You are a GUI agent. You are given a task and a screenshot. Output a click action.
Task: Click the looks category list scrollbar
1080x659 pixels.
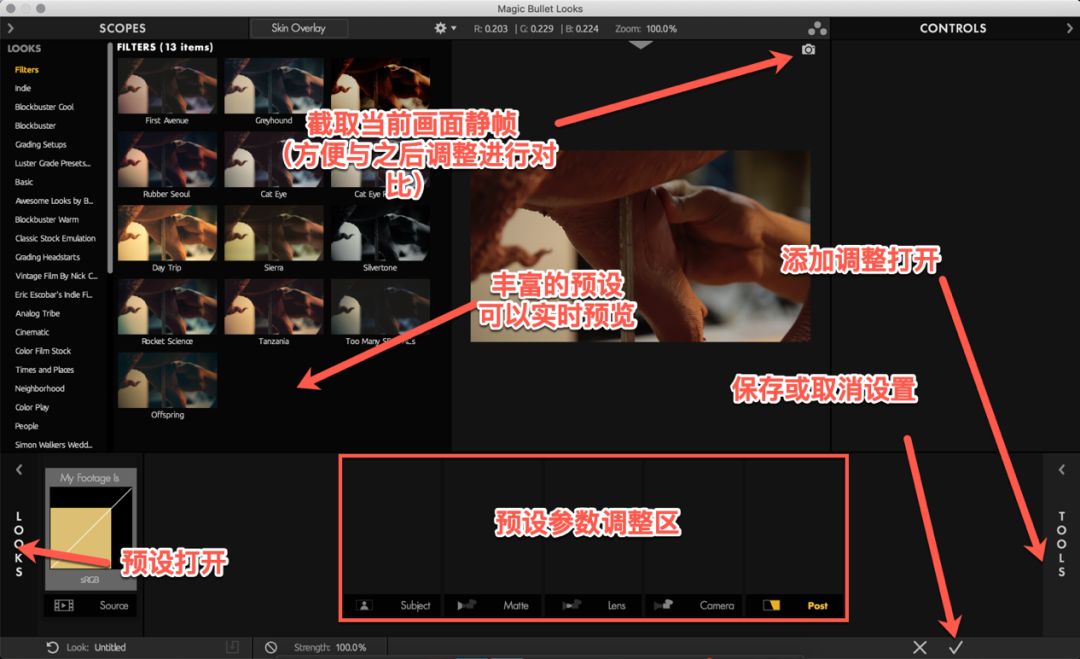pyautogui.click(x=110, y=158)
